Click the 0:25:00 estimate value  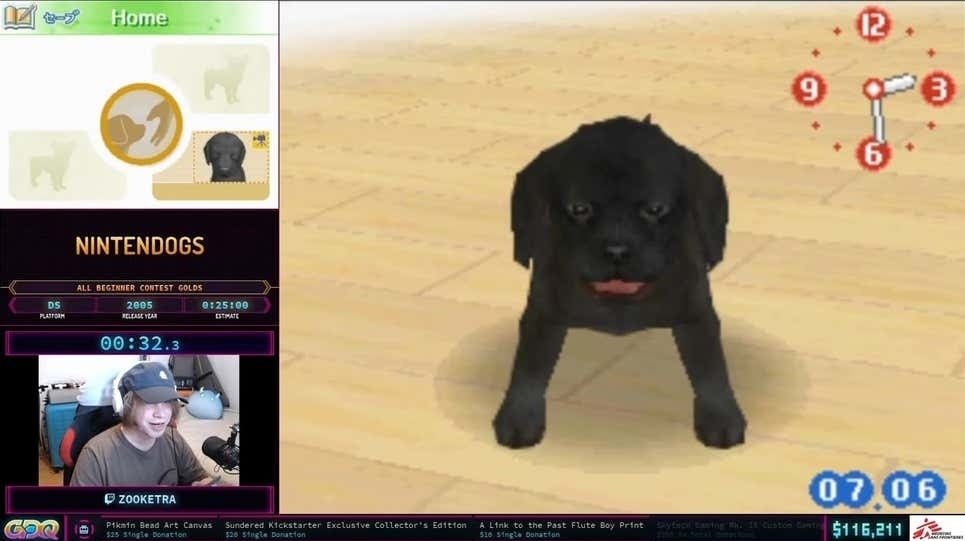click(x=225, y=305)
